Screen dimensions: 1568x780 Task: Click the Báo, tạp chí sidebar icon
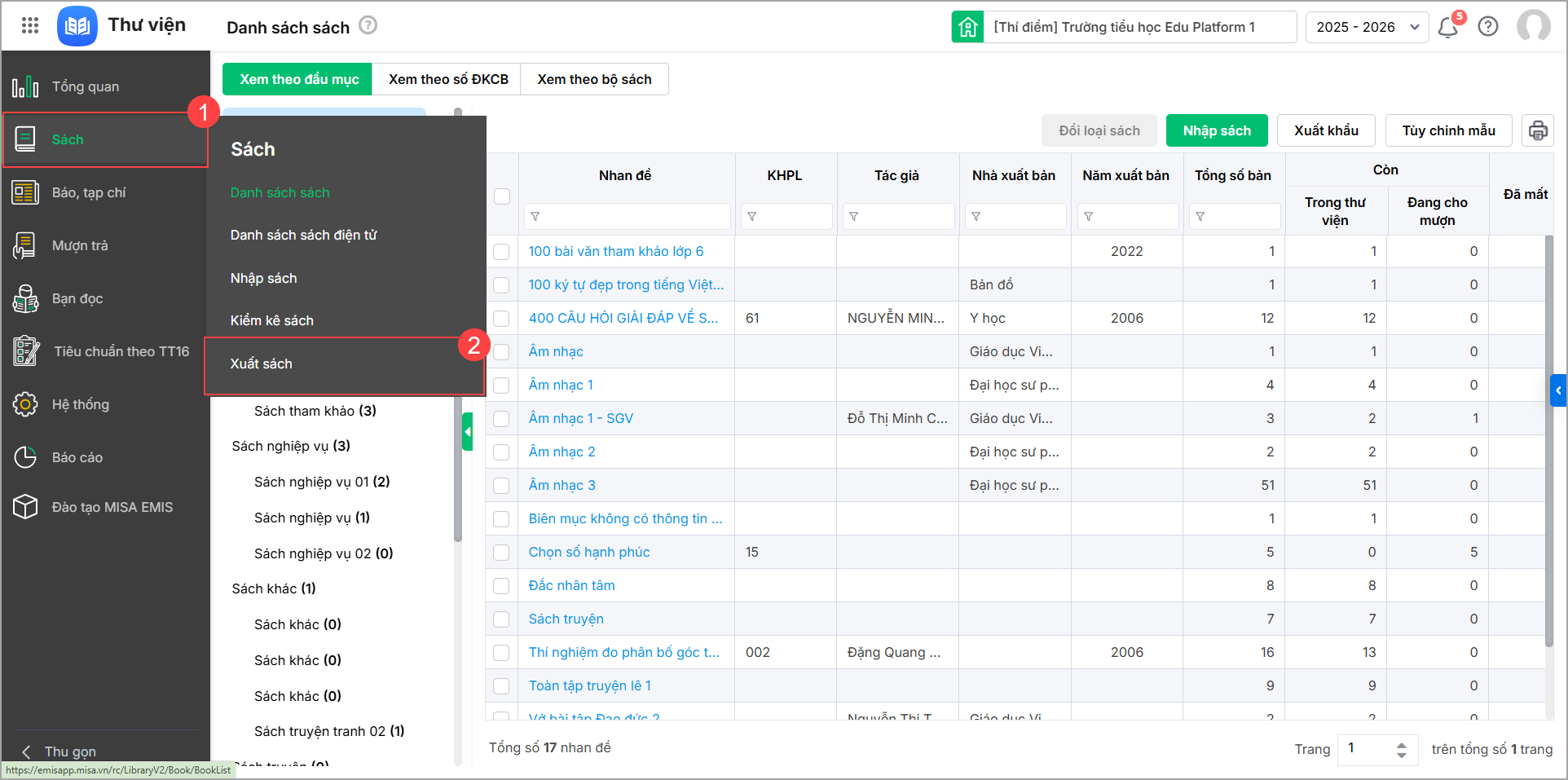25,192
